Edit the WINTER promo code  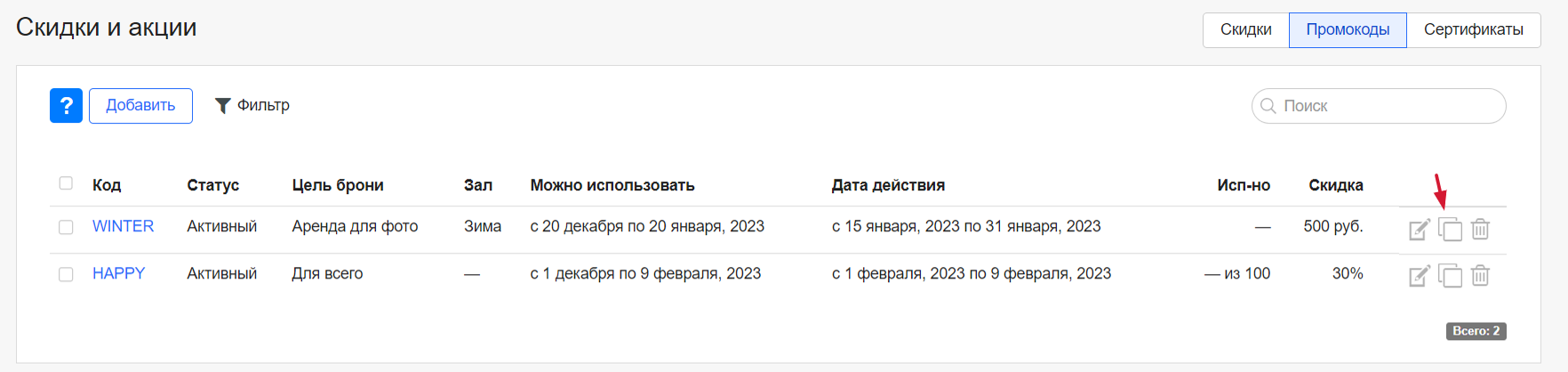[x=1420, y=229]
